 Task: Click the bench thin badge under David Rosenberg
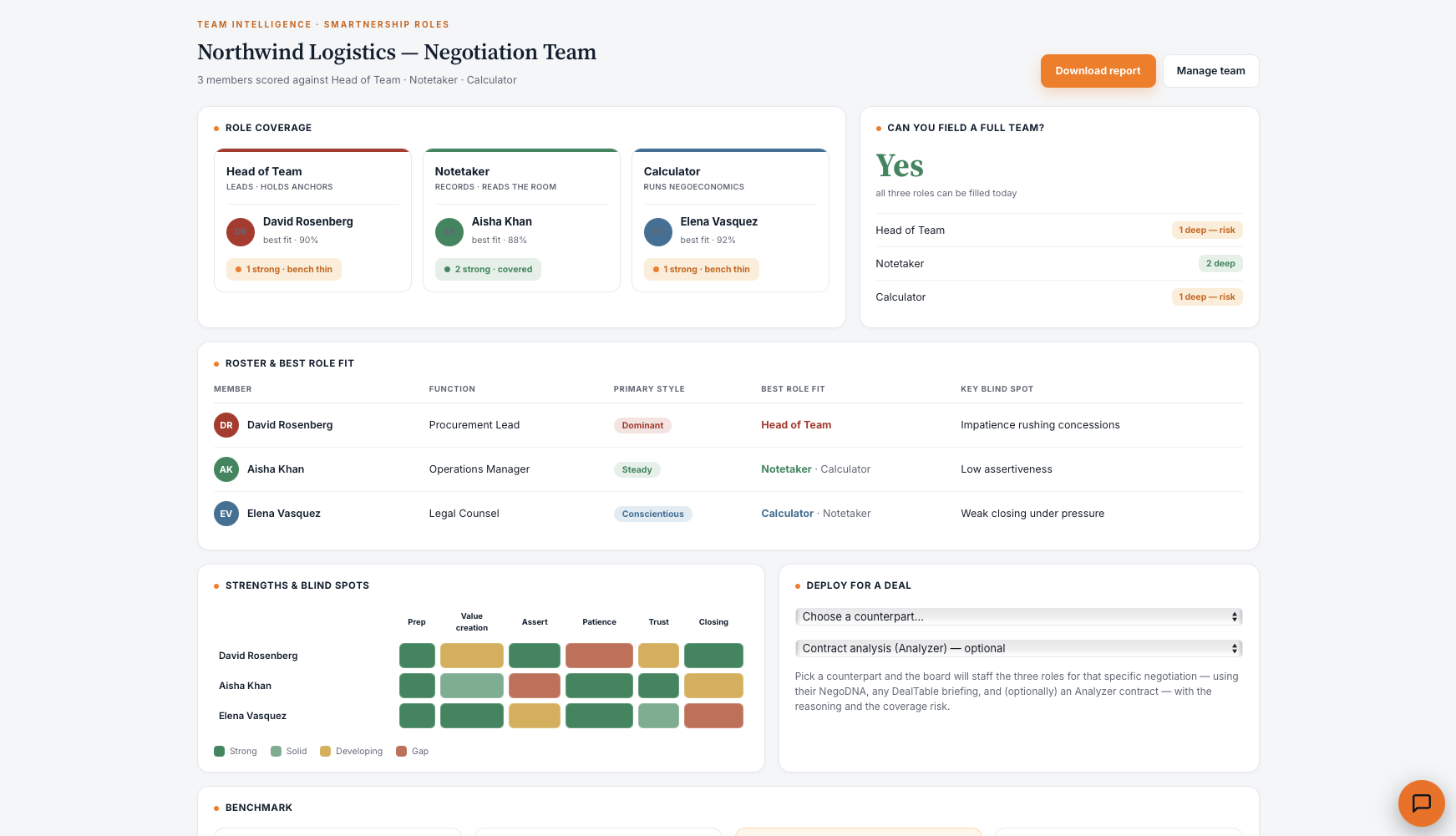[284, 269]
